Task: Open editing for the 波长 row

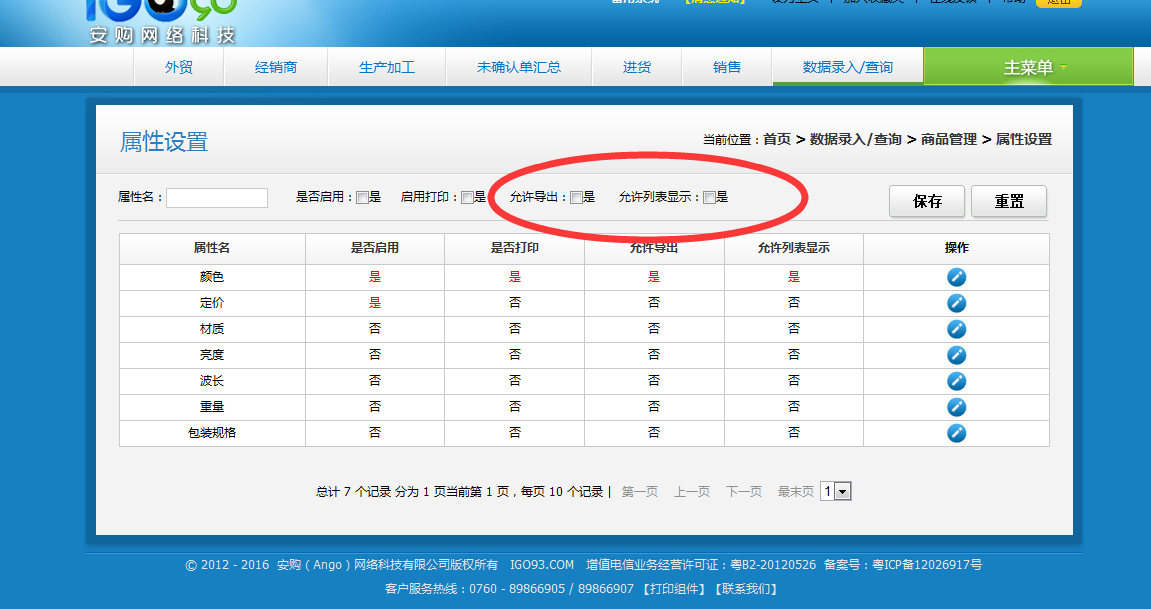Action: [956, 381]
